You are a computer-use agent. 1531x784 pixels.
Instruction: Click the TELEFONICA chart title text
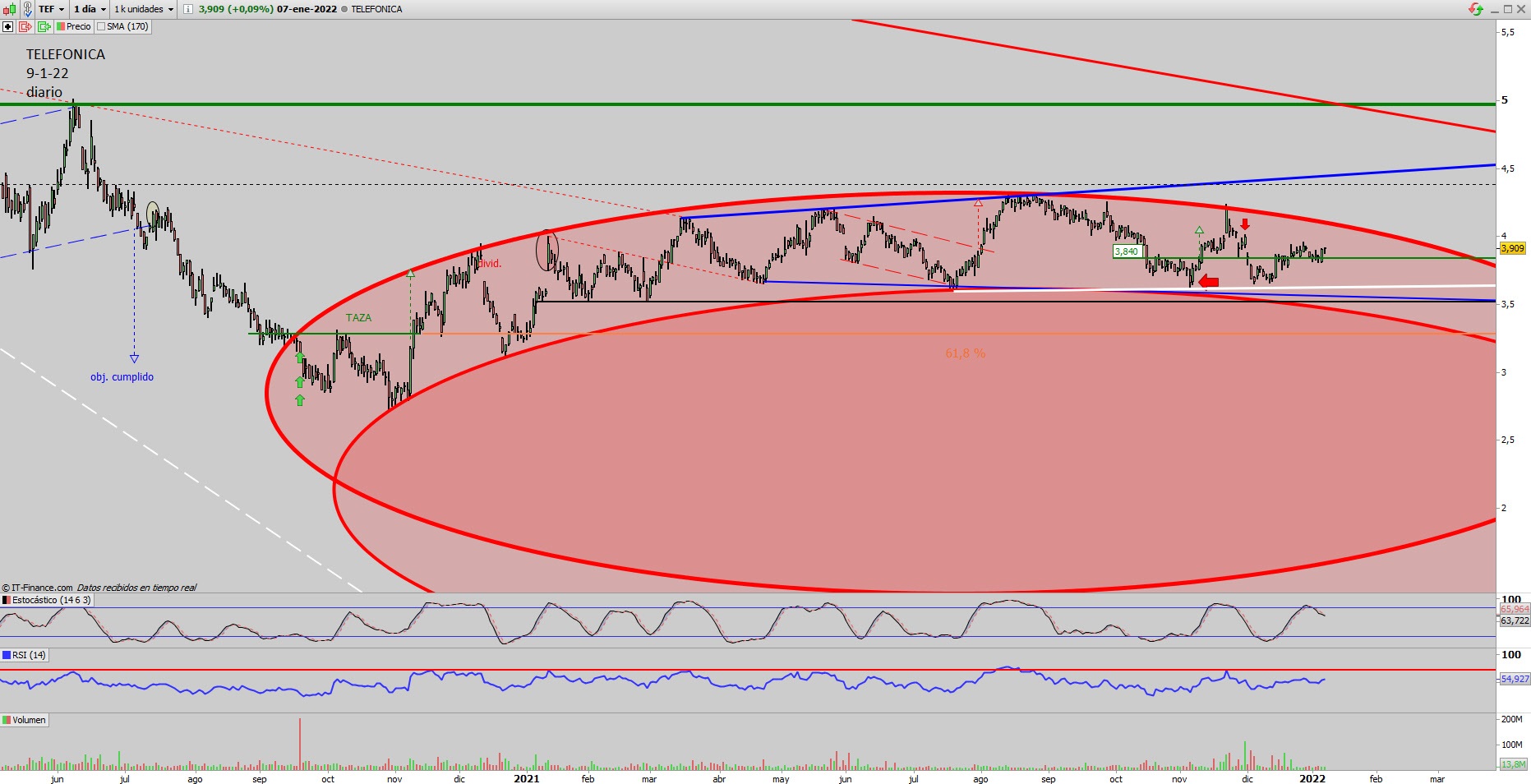pyautogui.click(x=66, y=54)
